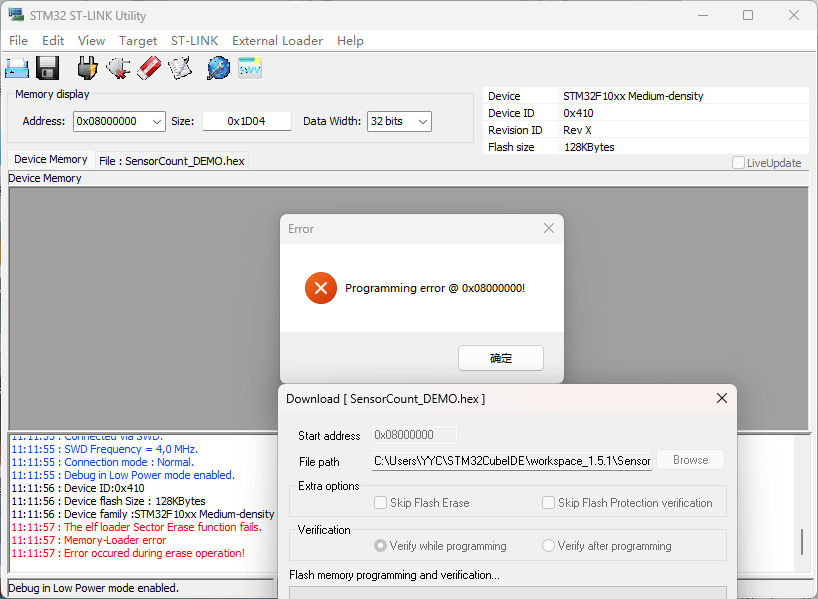
Task: Click the ST-LINK Utility app title icon
Action: point(16,15)
